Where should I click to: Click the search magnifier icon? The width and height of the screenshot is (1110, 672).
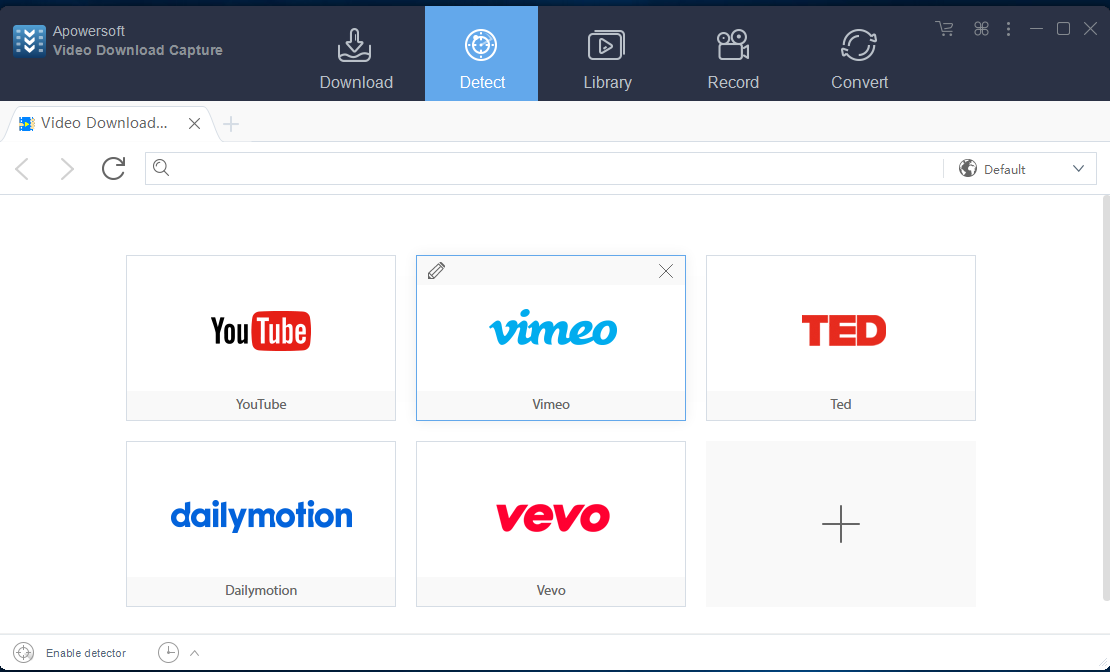point(161,168)
